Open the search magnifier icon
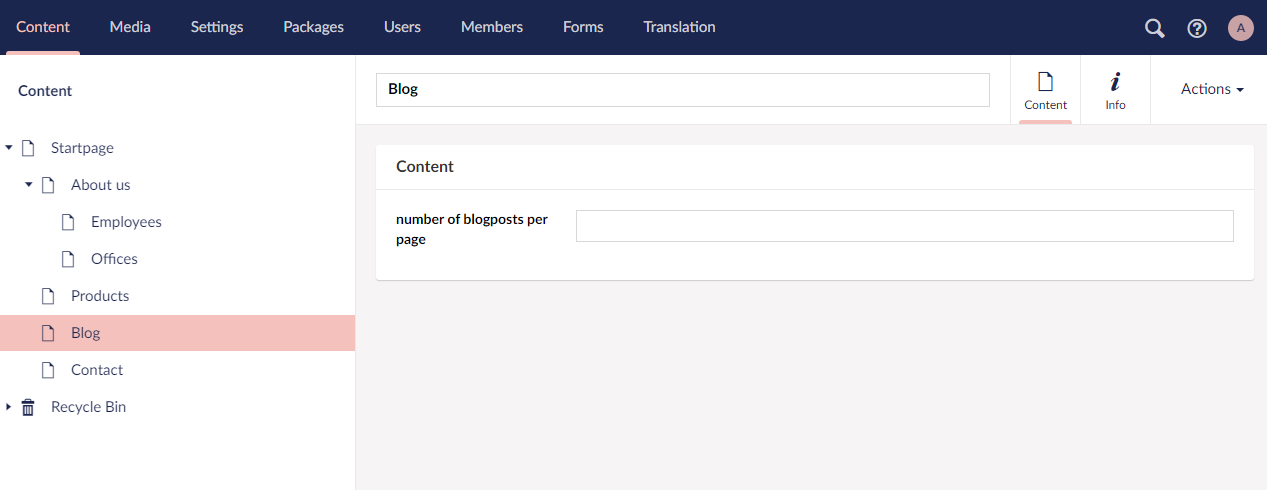This screenshot has height=490, width=1267. (1154, 28)
